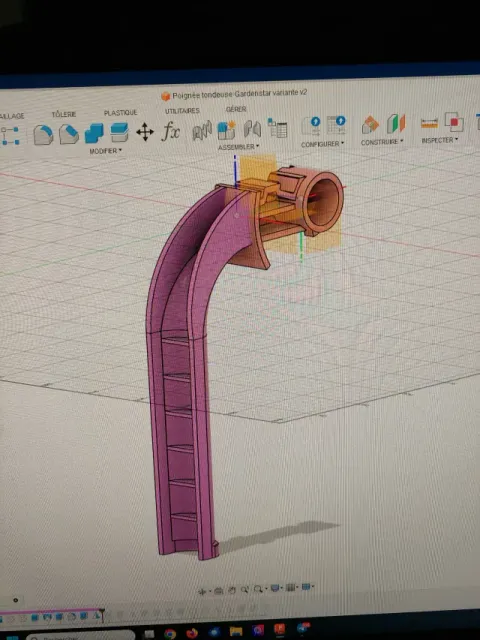Click the Zoom Window/Fit magnifier icon
This screenshot has height=640, width=480.
[x=258, y=589]
